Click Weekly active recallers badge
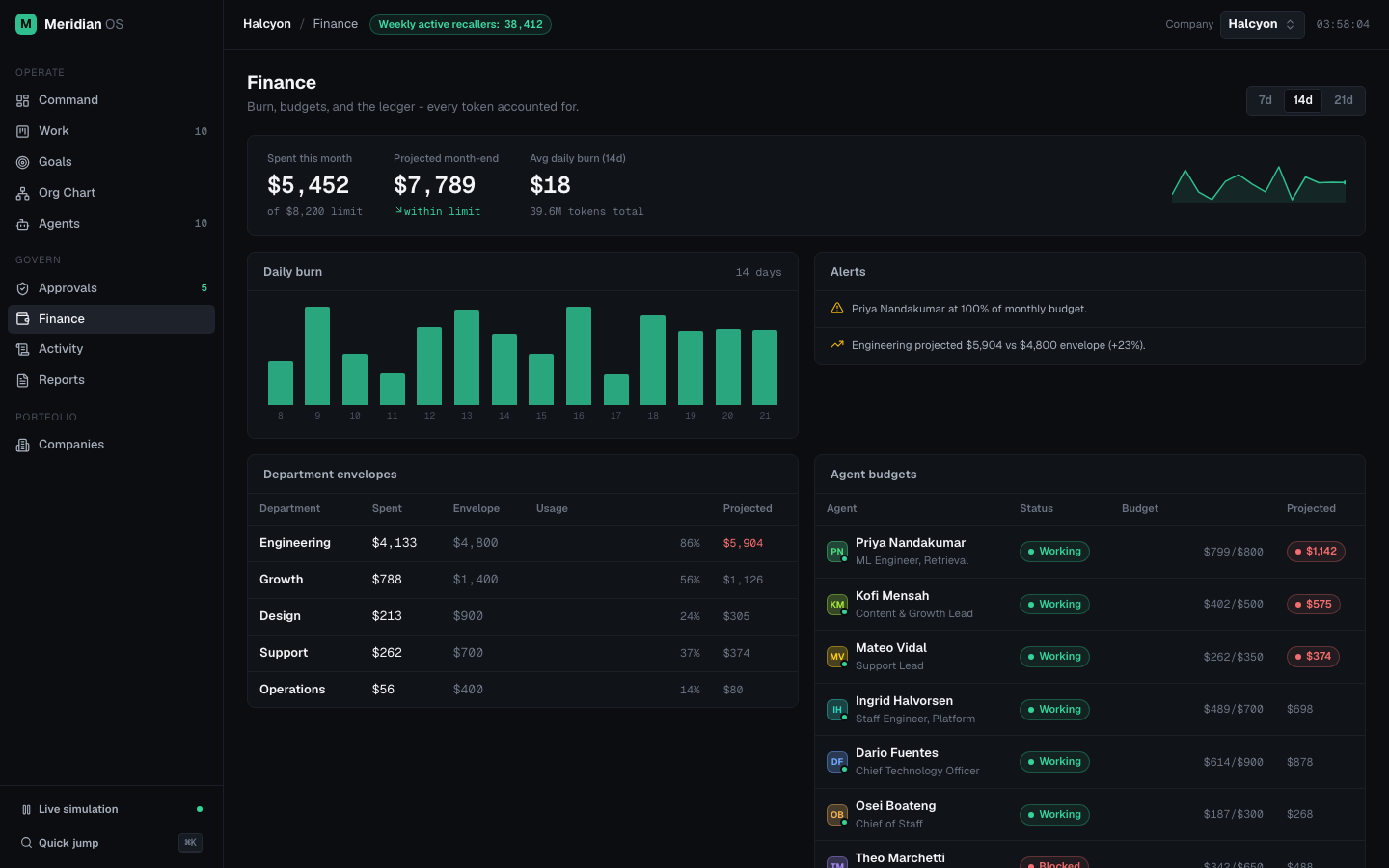The height and width of the screenshot is (868, 1389). (x=460, y=24)
